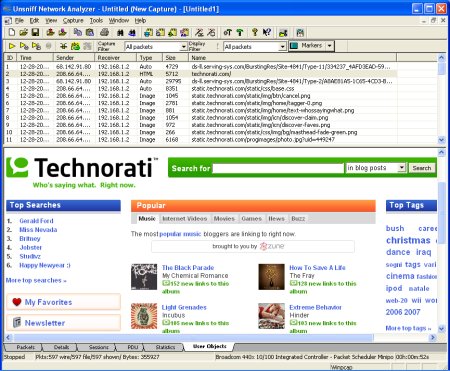Click the Technorati Search button

(x=422, y=168)
